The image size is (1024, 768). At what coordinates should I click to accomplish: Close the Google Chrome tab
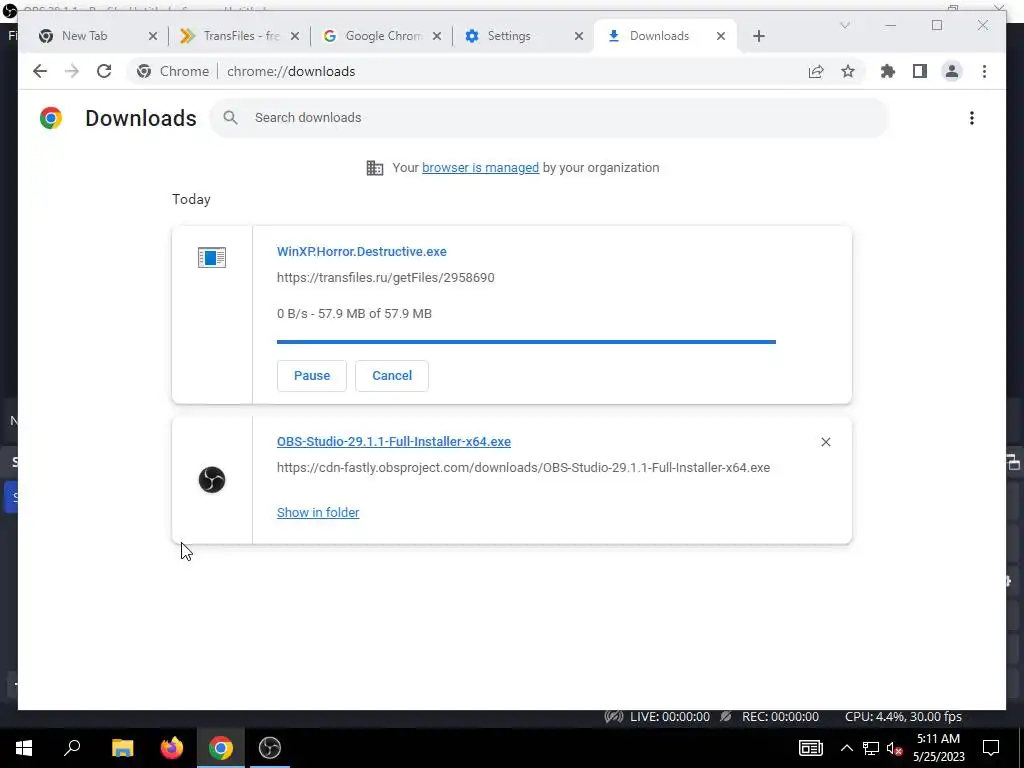[x=437, y=36]
